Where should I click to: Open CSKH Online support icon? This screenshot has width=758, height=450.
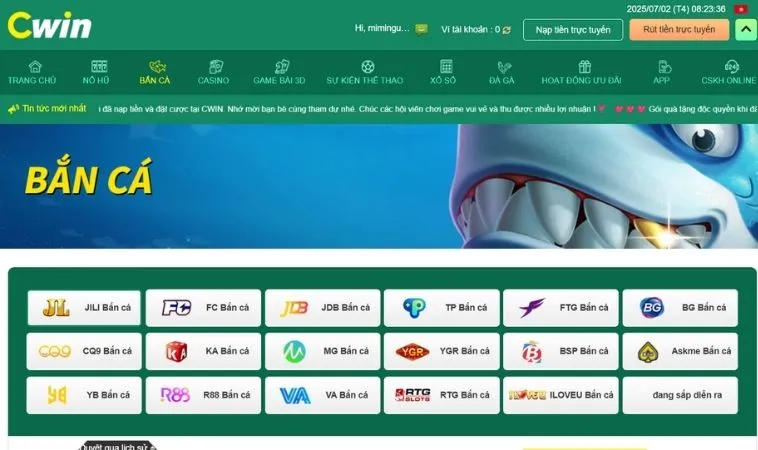pos(731,66)
